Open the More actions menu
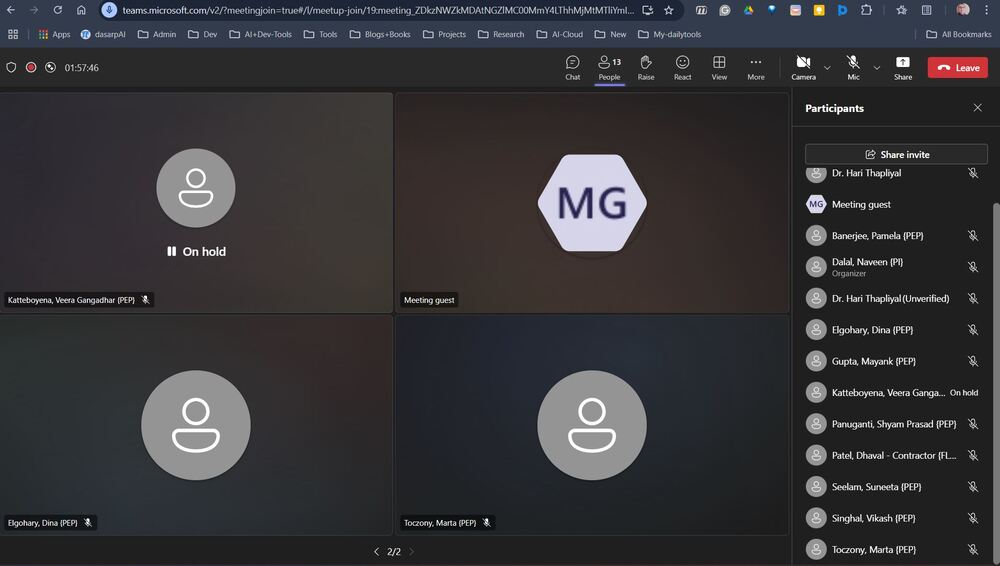The width and height of the screenshot is (1000, 566). (x=756, y=68)
